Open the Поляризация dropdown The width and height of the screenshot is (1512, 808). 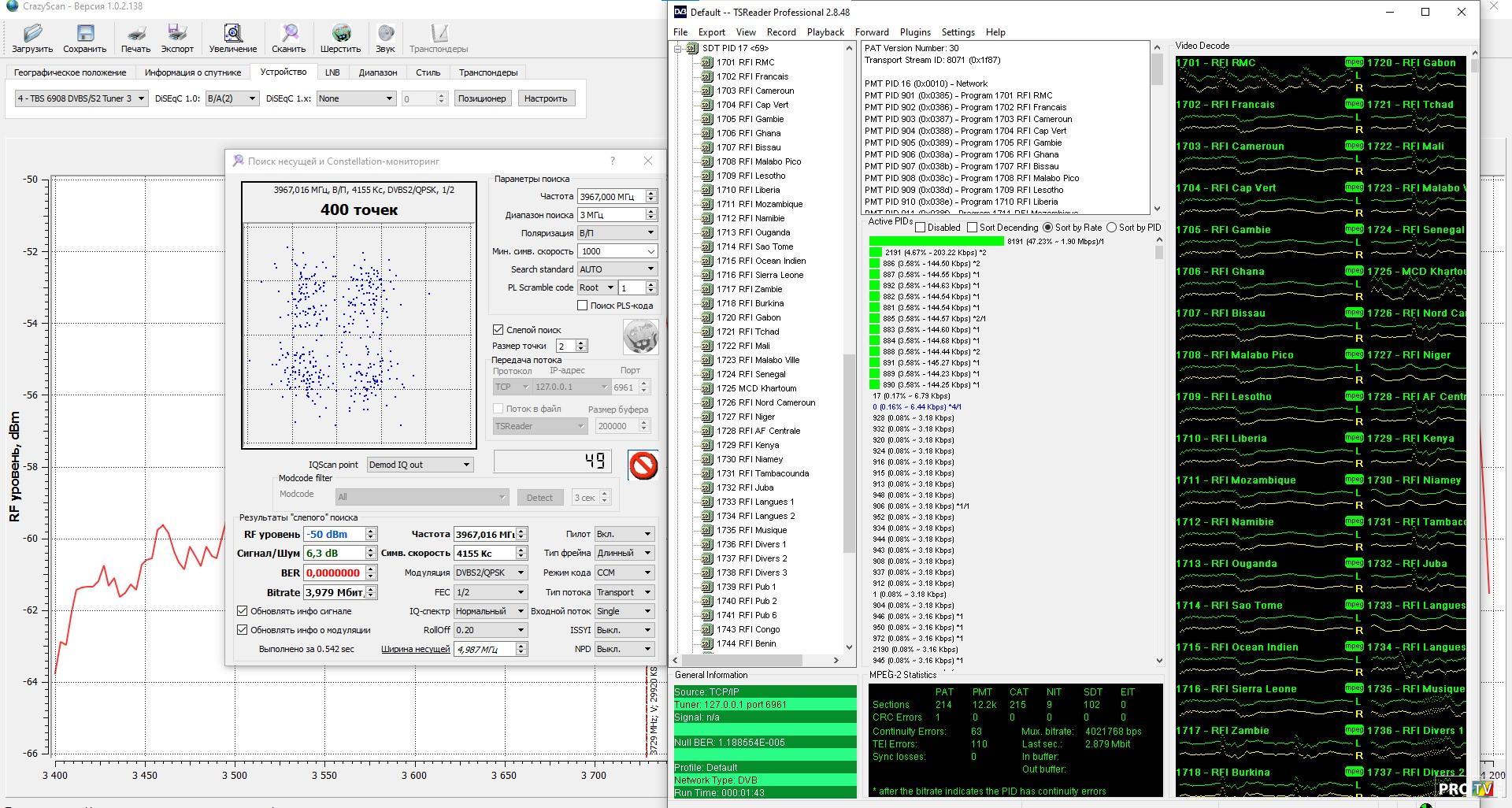click(617, 233)
